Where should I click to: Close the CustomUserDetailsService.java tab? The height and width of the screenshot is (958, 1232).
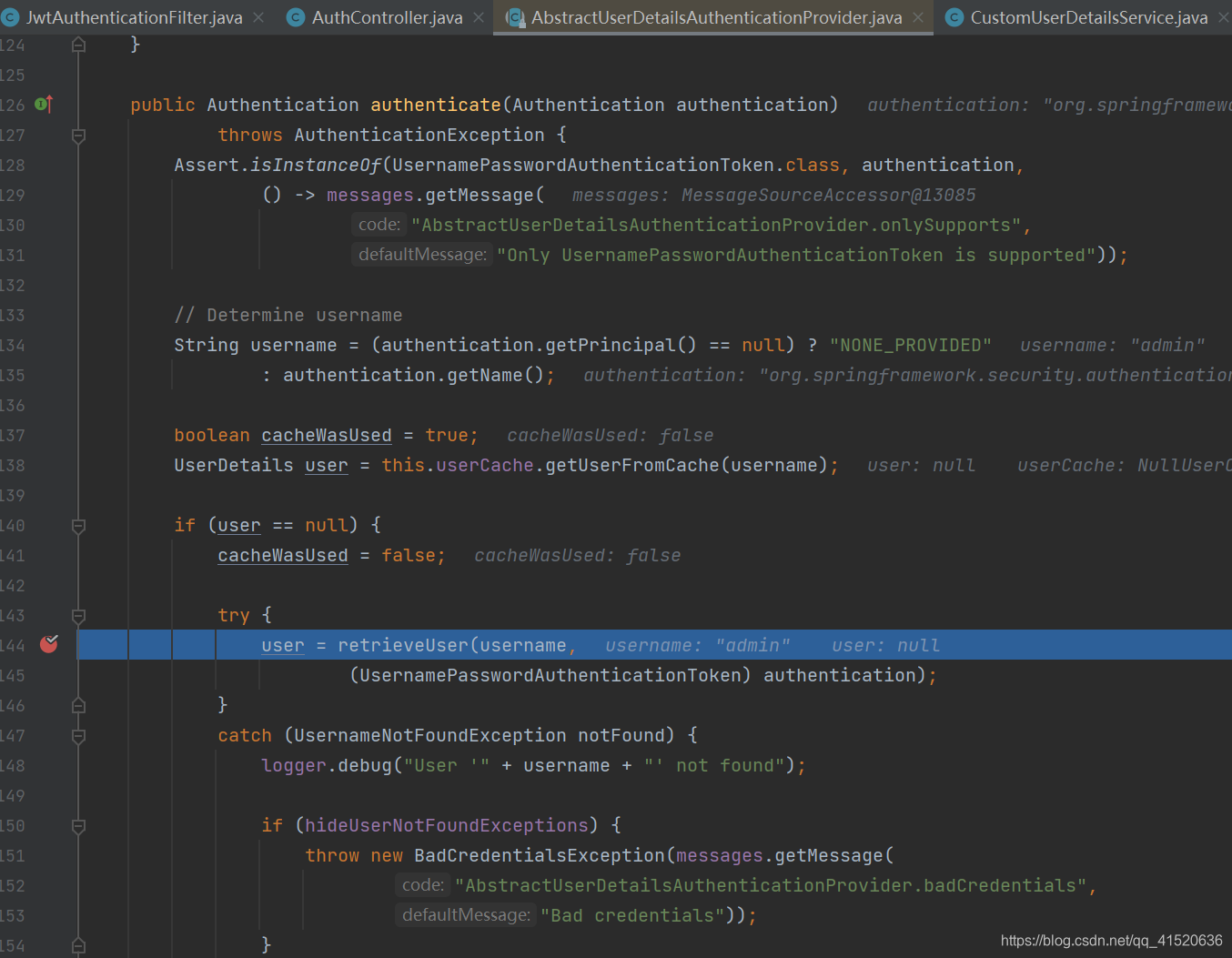1224,16
